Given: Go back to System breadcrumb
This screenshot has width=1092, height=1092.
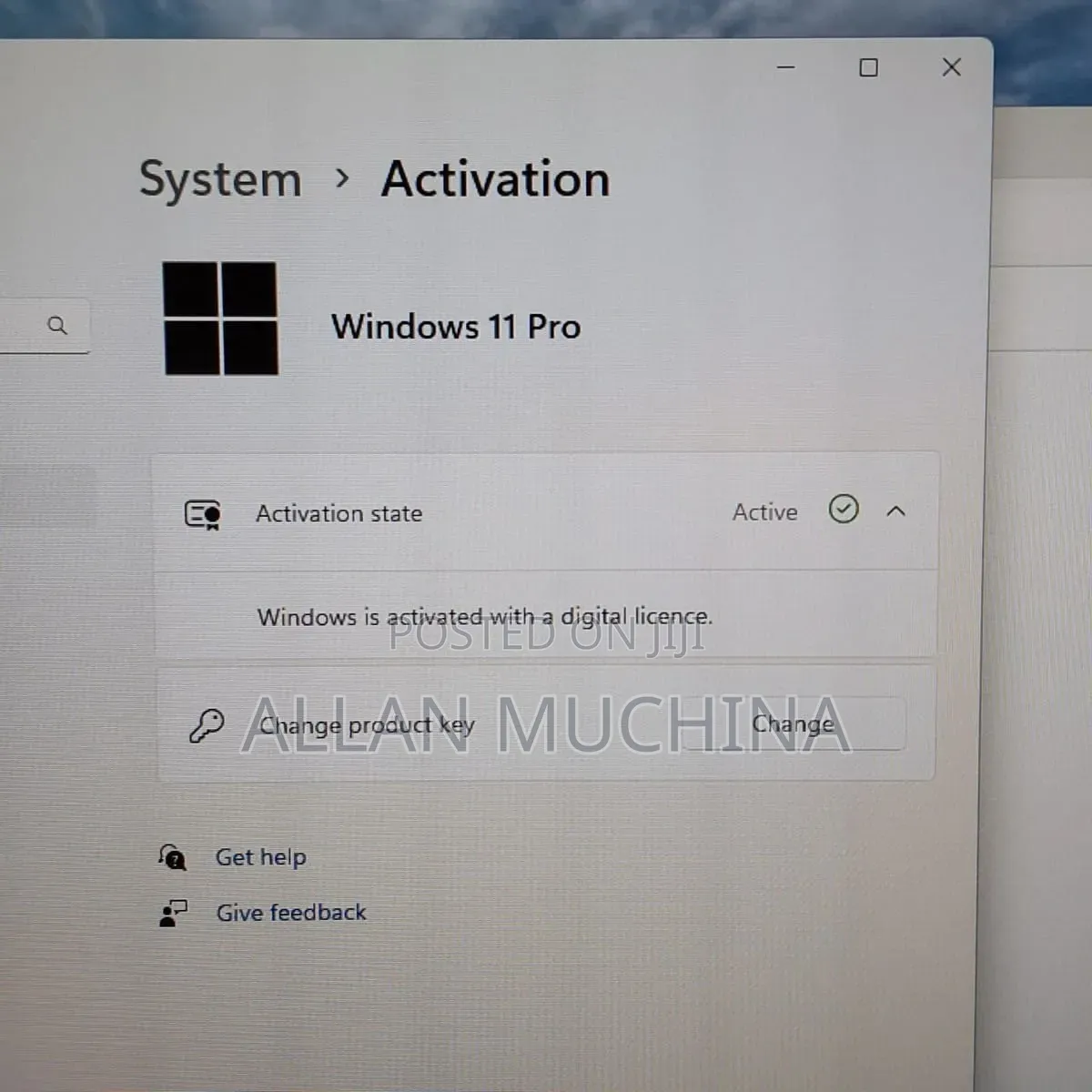Looking at the screenshot, I should click(x=220, y=179).
